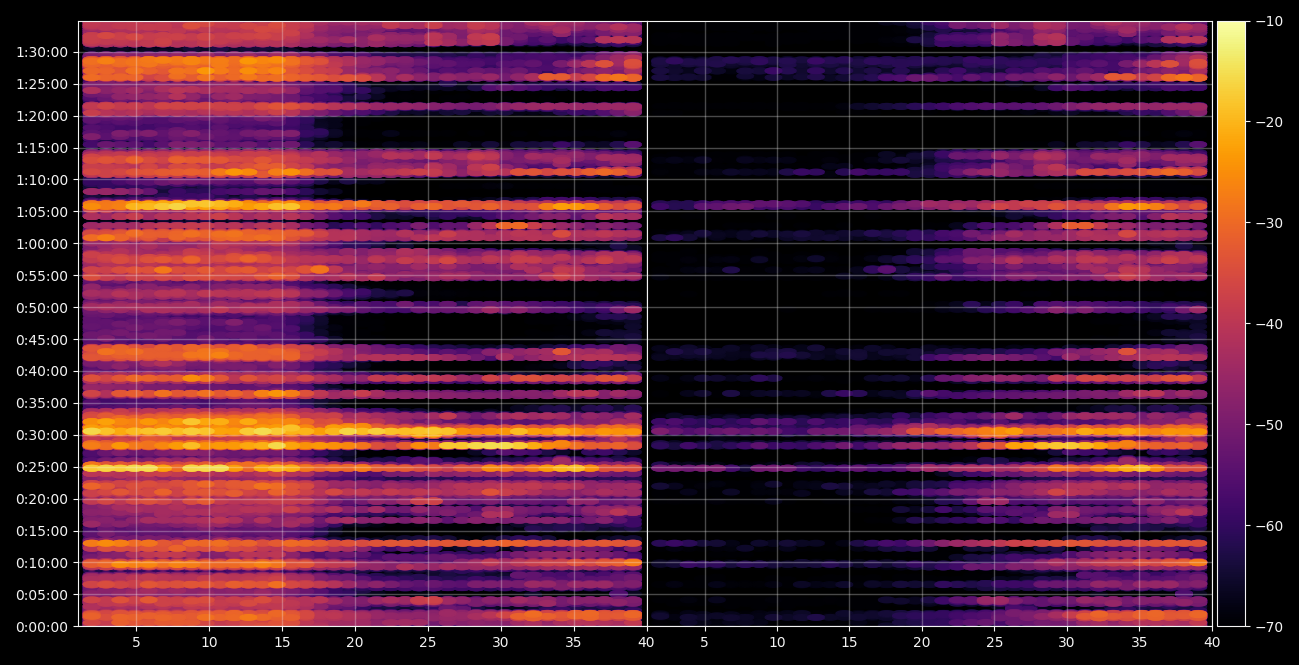Click the 0:10:00 time axis label
1299x665 pixels.
pos(42,563)
